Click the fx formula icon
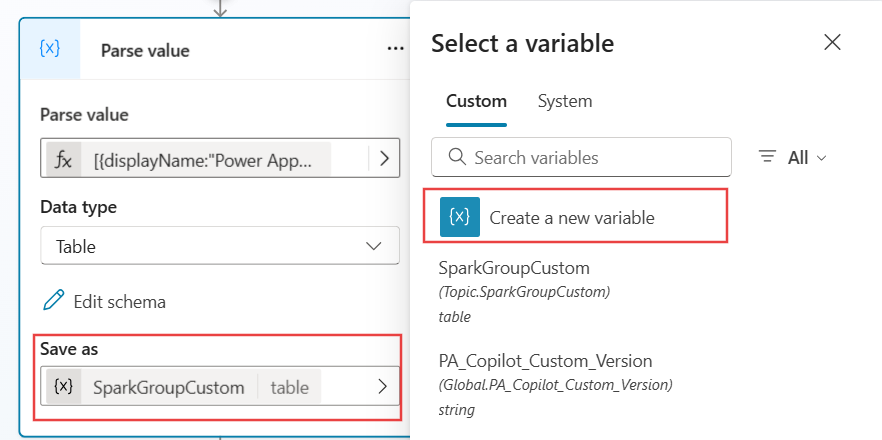The height and width of the screenshot is (440, 882). click(63, 159)
